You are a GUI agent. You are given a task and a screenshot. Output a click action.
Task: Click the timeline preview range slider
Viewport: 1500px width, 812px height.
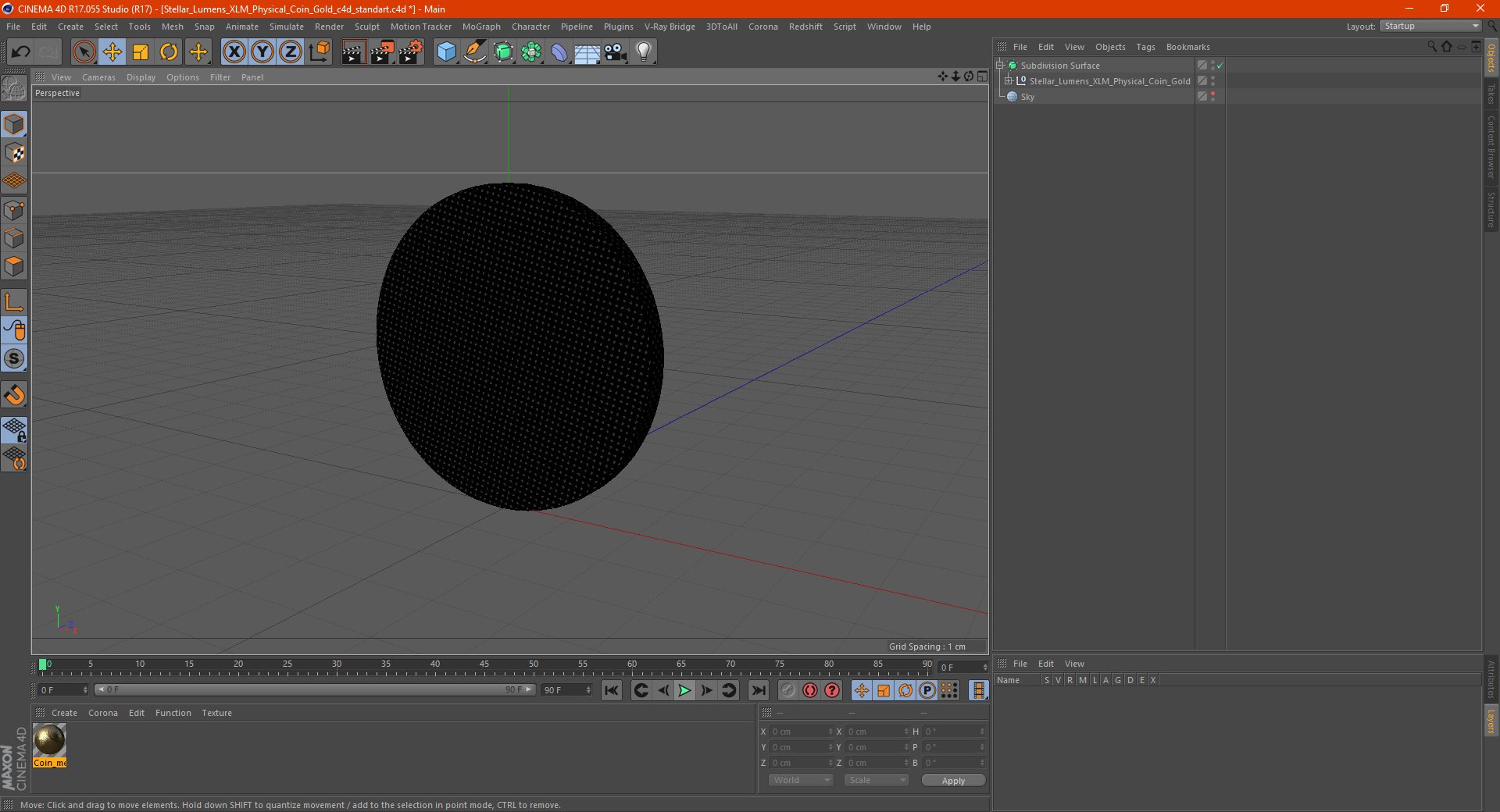(x=315, y=689)
